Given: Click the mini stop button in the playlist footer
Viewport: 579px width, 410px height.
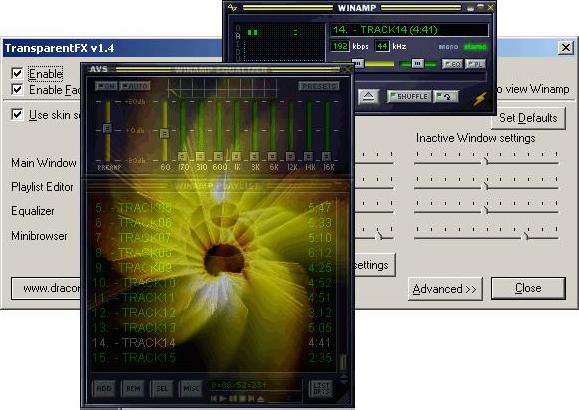Looking at the screenshot, I should click(x=242, y=399).
